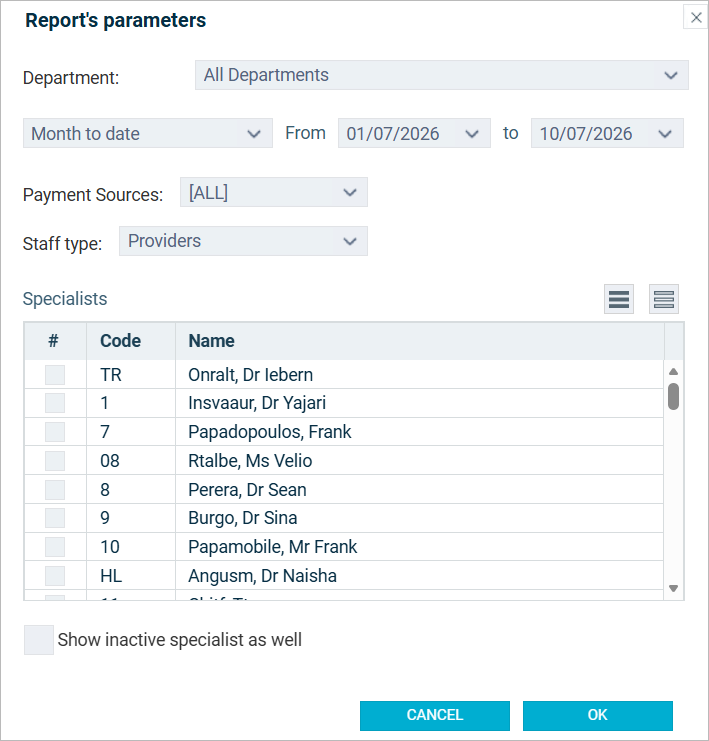Open the Month to date period dropdown
This screenshot has height=741, width=709.
coord(147,133)
